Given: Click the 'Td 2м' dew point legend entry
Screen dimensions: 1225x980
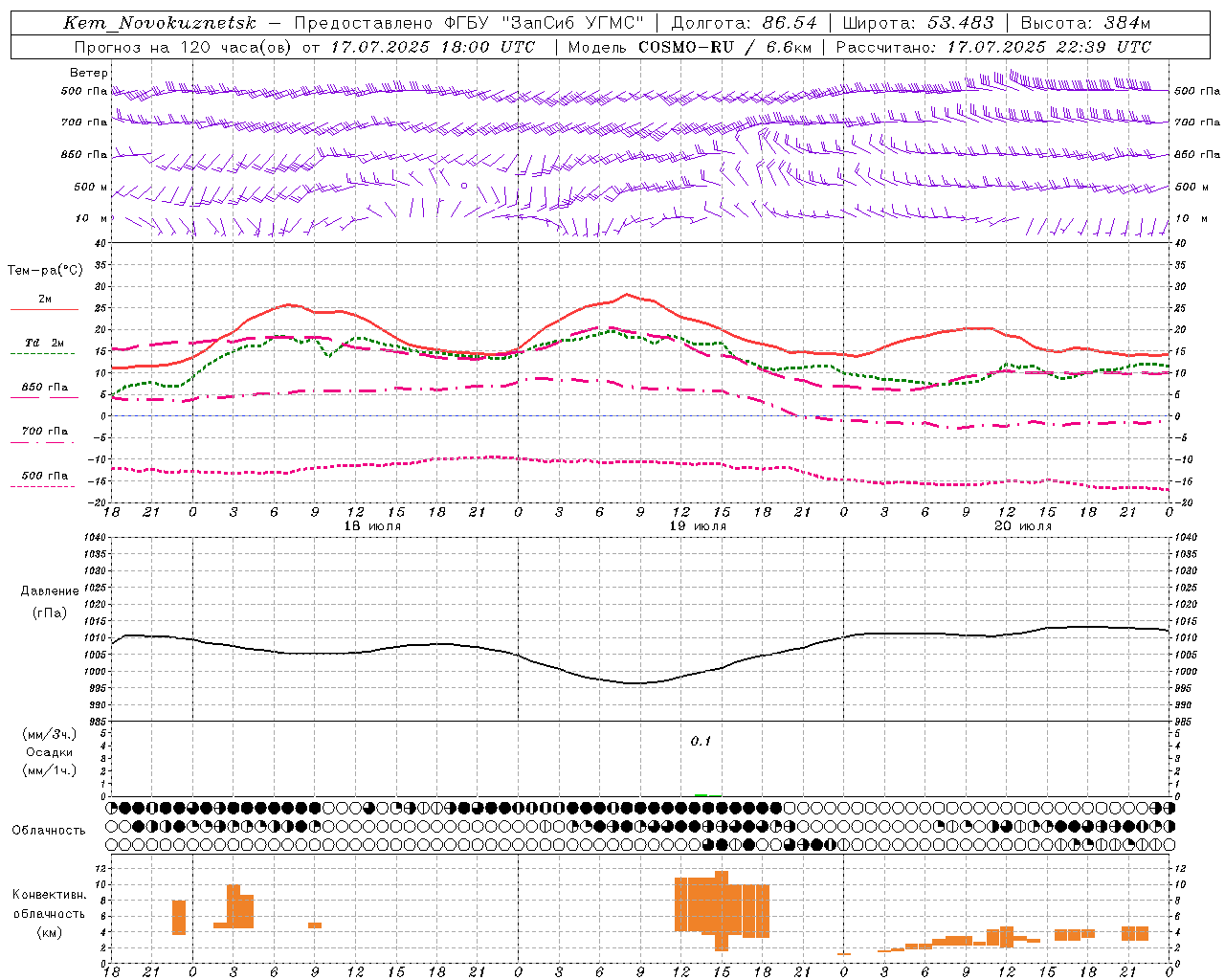Looking at the screenshot, I should [x=45, y=343].
